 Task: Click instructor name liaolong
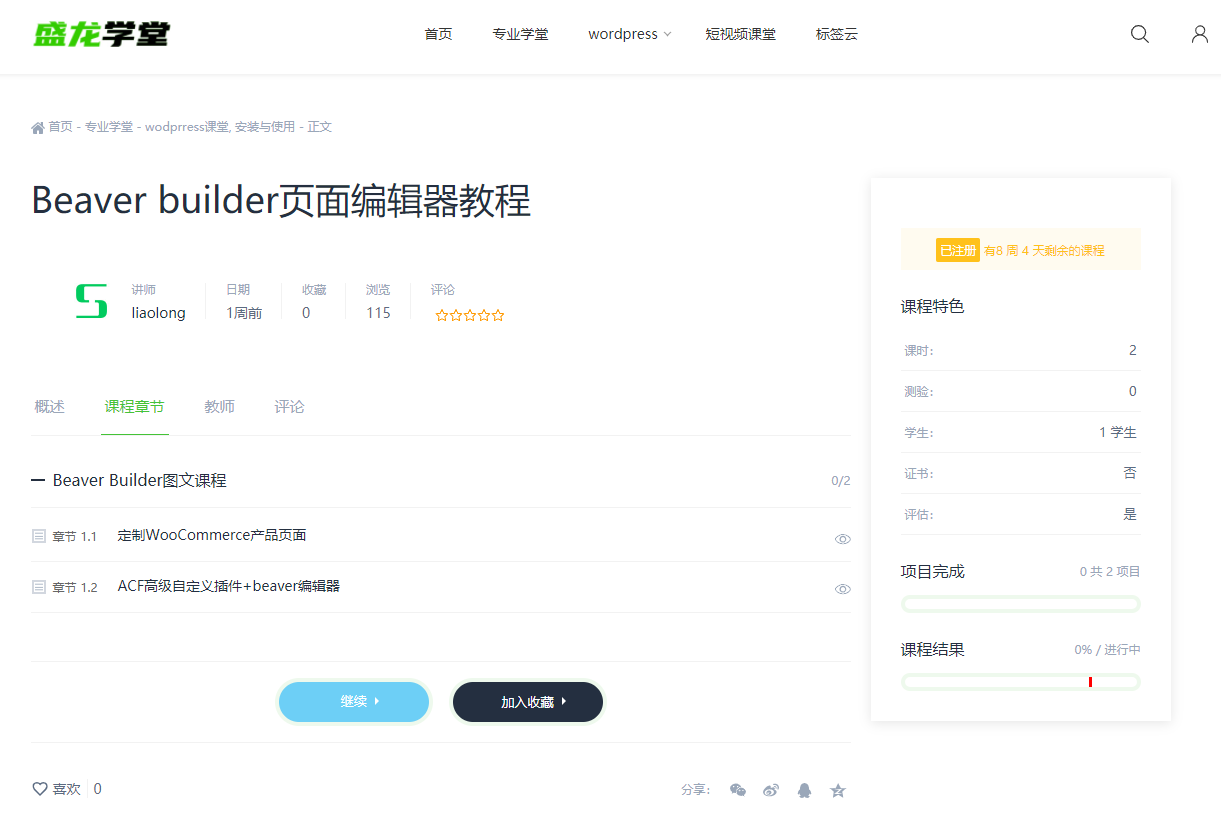(x=159, y=313)
